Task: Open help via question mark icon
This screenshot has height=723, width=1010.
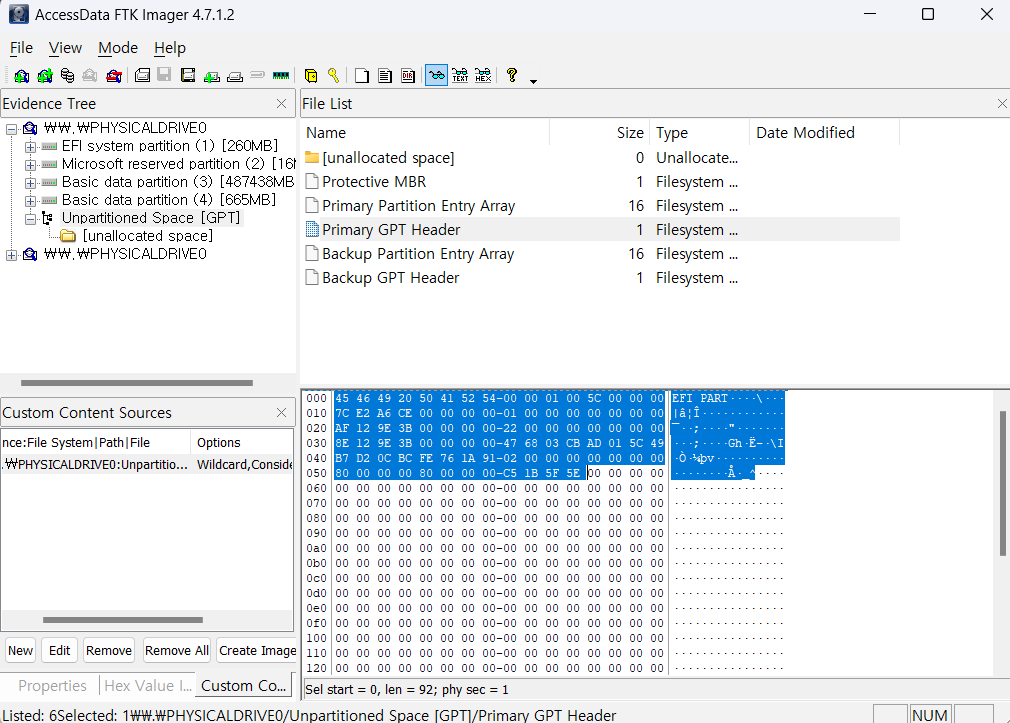Action: coord(512,75)
